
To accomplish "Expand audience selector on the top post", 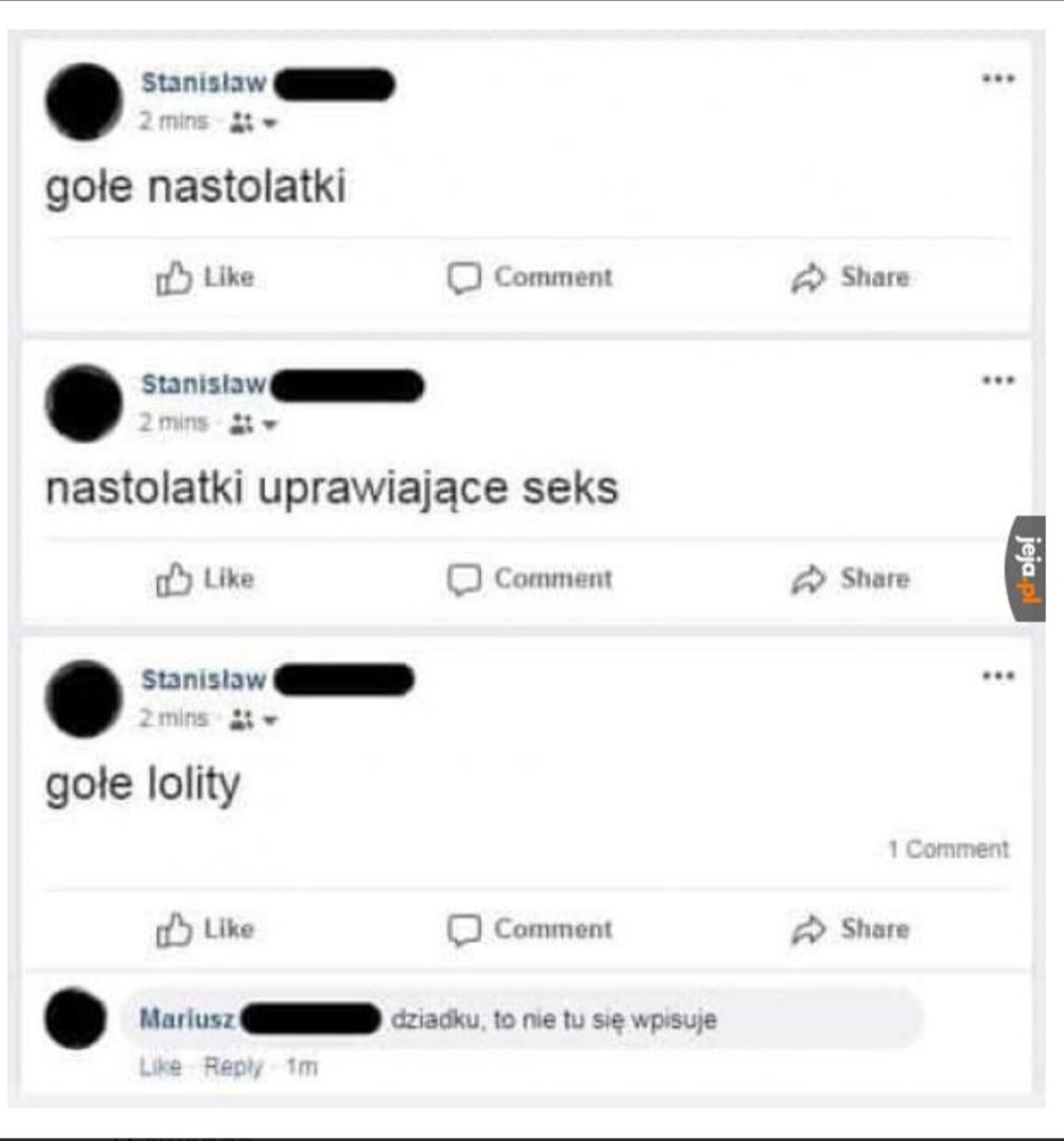I will pos(253,123).
